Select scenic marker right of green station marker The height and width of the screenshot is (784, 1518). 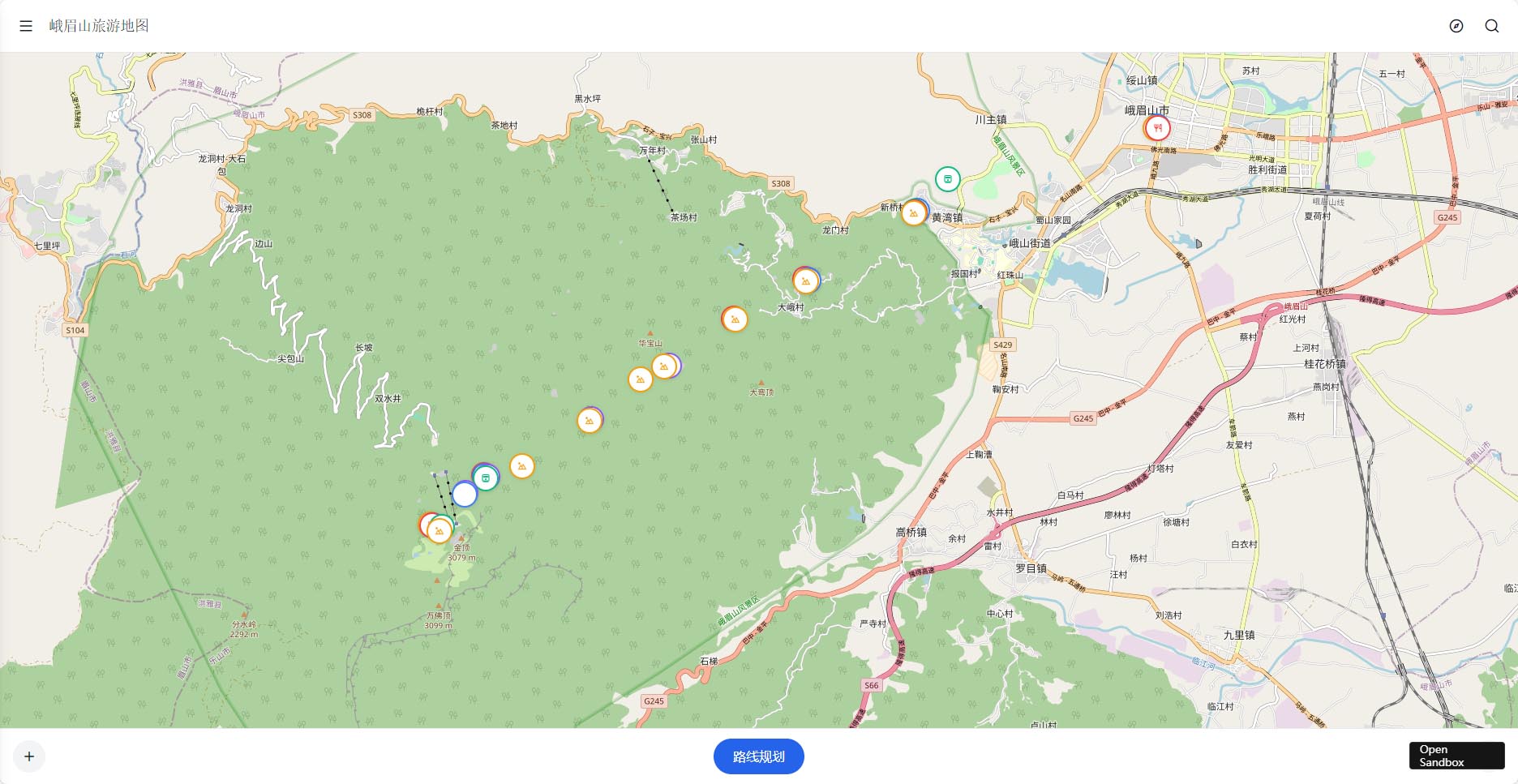[522, 466]
